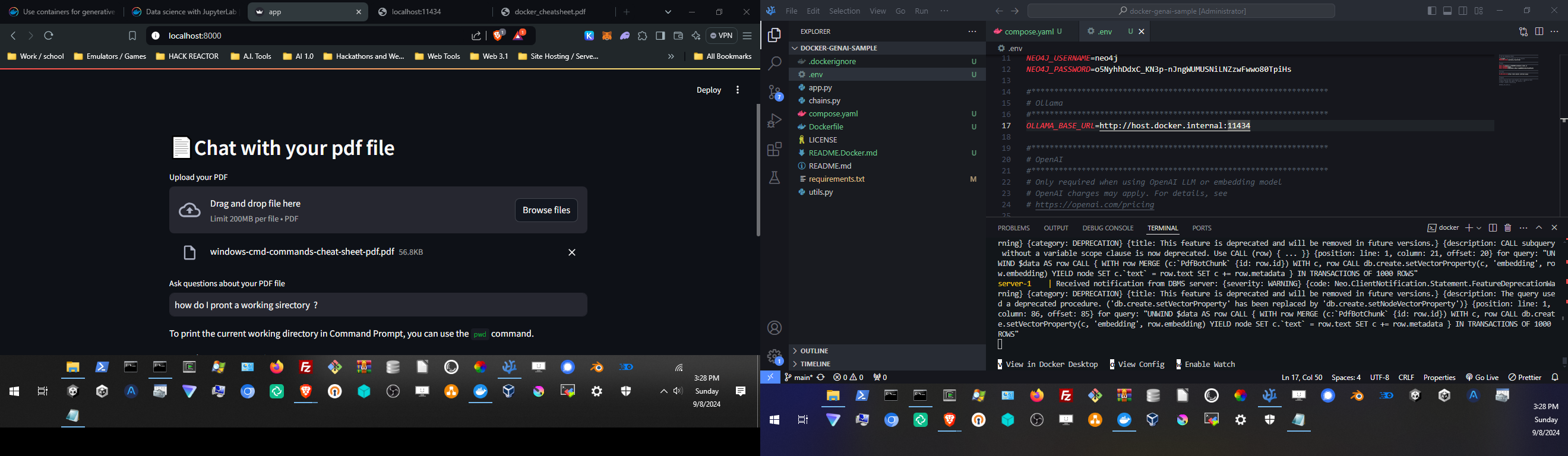Toggle the panel layout button

1447,11
